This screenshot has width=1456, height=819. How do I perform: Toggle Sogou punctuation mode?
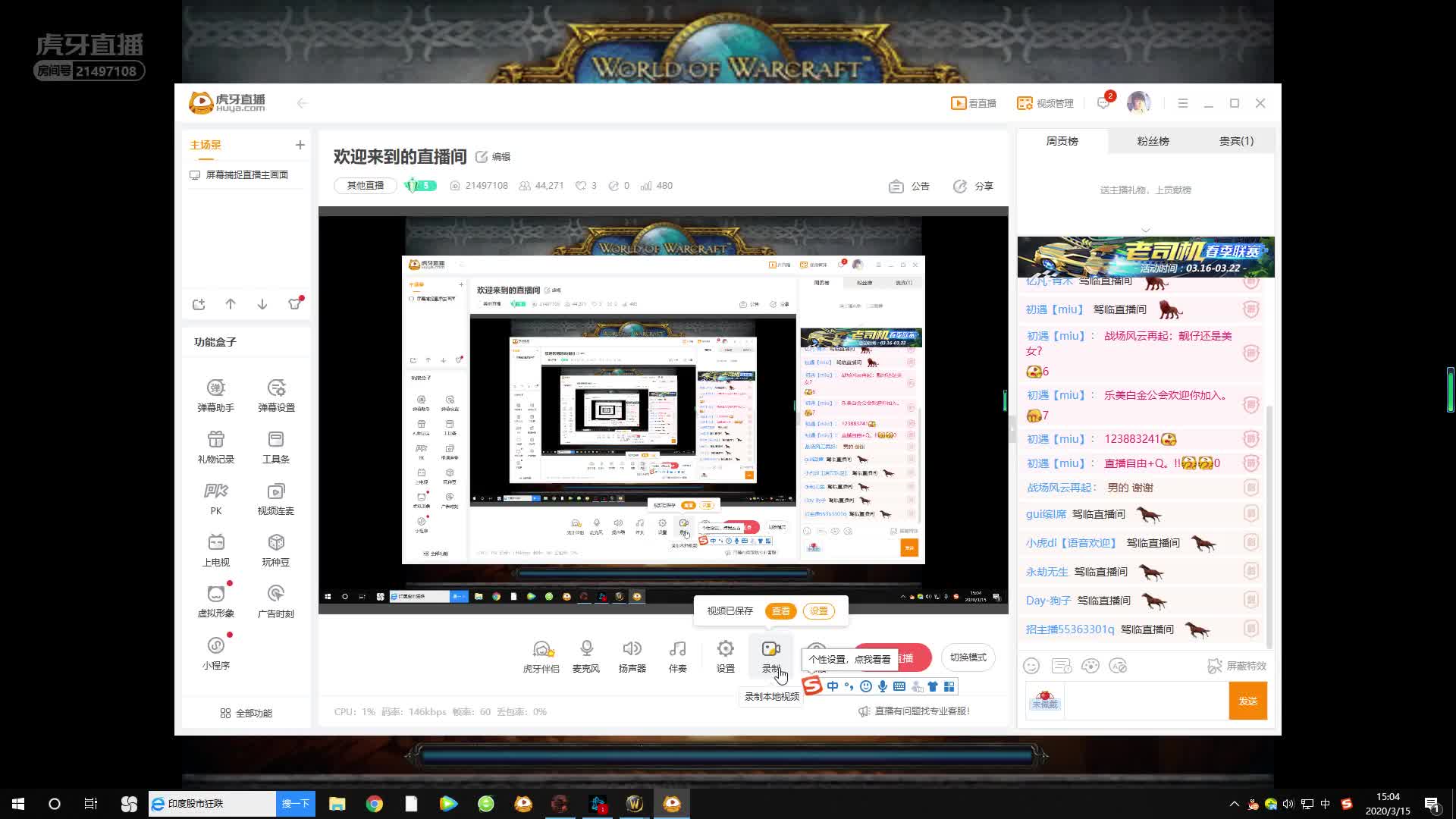[x=849, y=686]
